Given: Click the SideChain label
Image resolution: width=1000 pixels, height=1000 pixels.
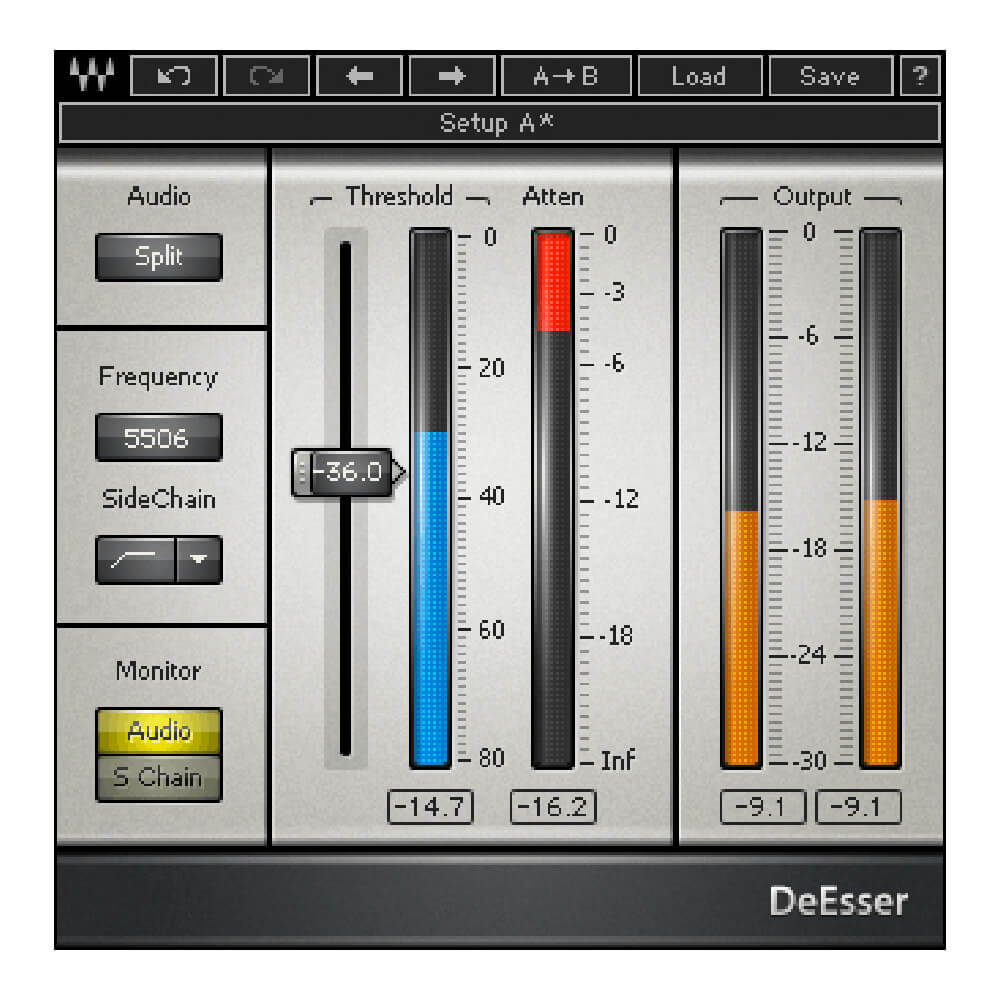Looking at the screenshot, I should click(x=159, y=499).
